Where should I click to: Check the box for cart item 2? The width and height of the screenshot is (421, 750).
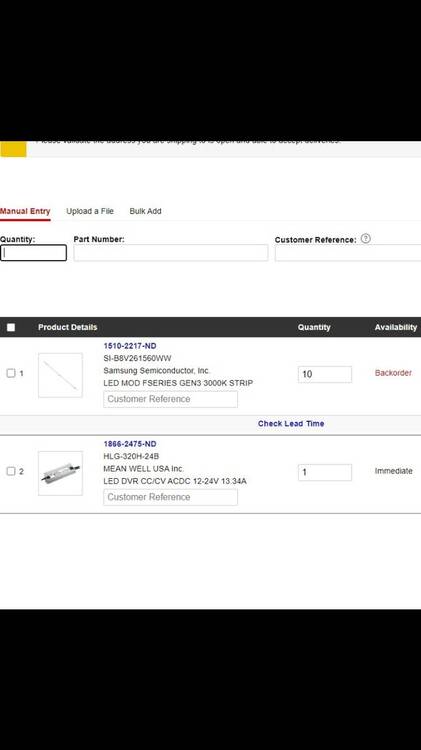click(x=11, y=471)
